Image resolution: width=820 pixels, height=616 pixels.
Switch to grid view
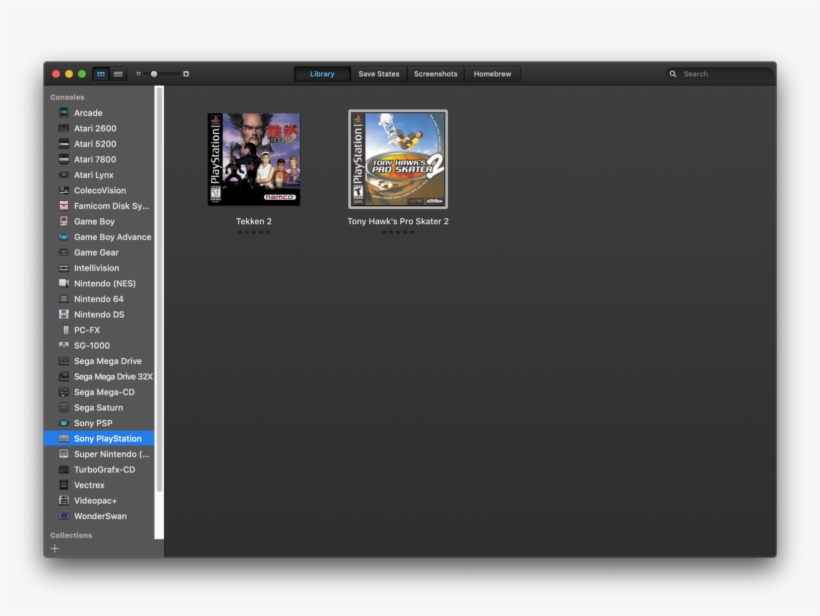coord(101,74)
